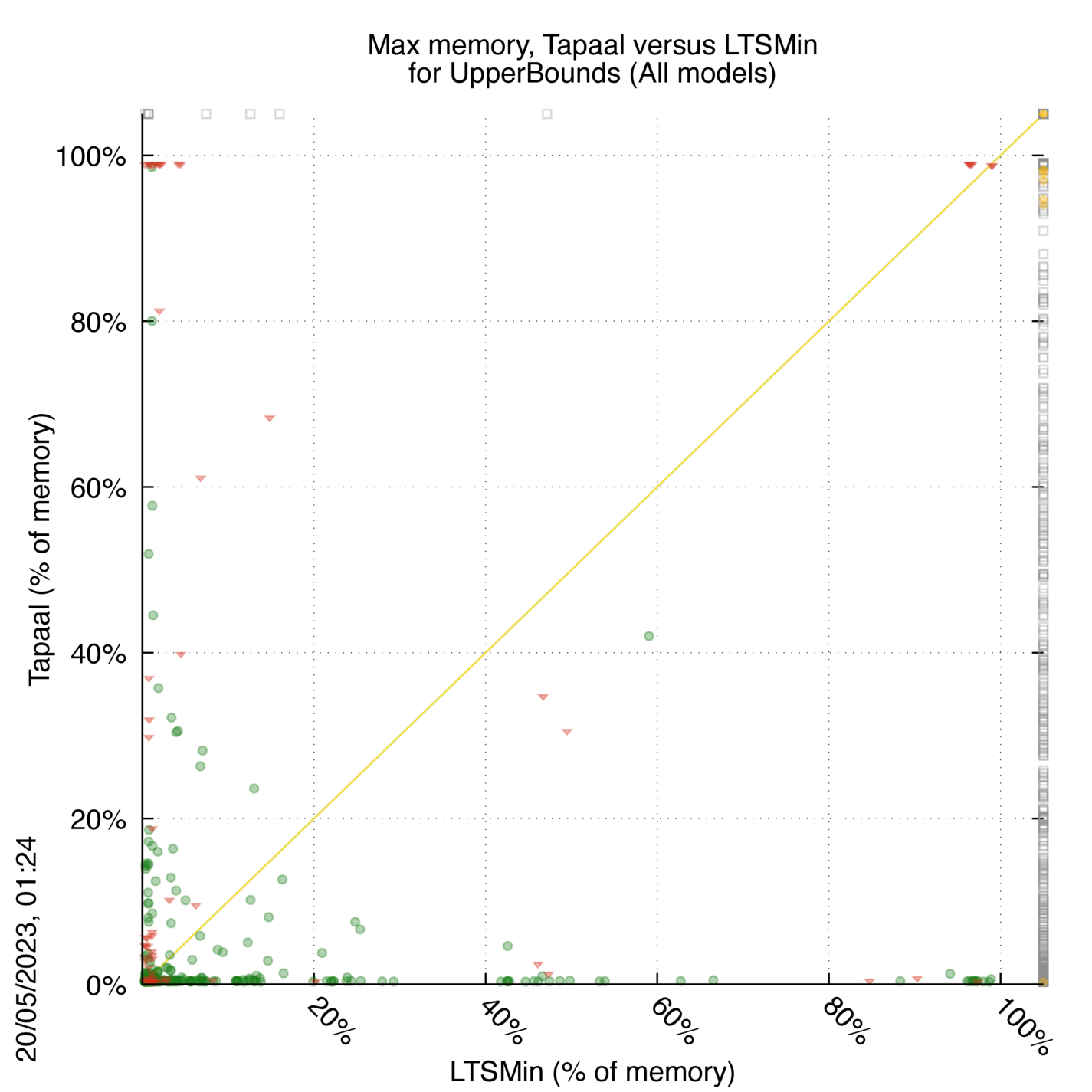Click the red triangle near 49% LTSMin, 30% Tapaal
Screen dimensions: 1092x1092
pos(566,732)
